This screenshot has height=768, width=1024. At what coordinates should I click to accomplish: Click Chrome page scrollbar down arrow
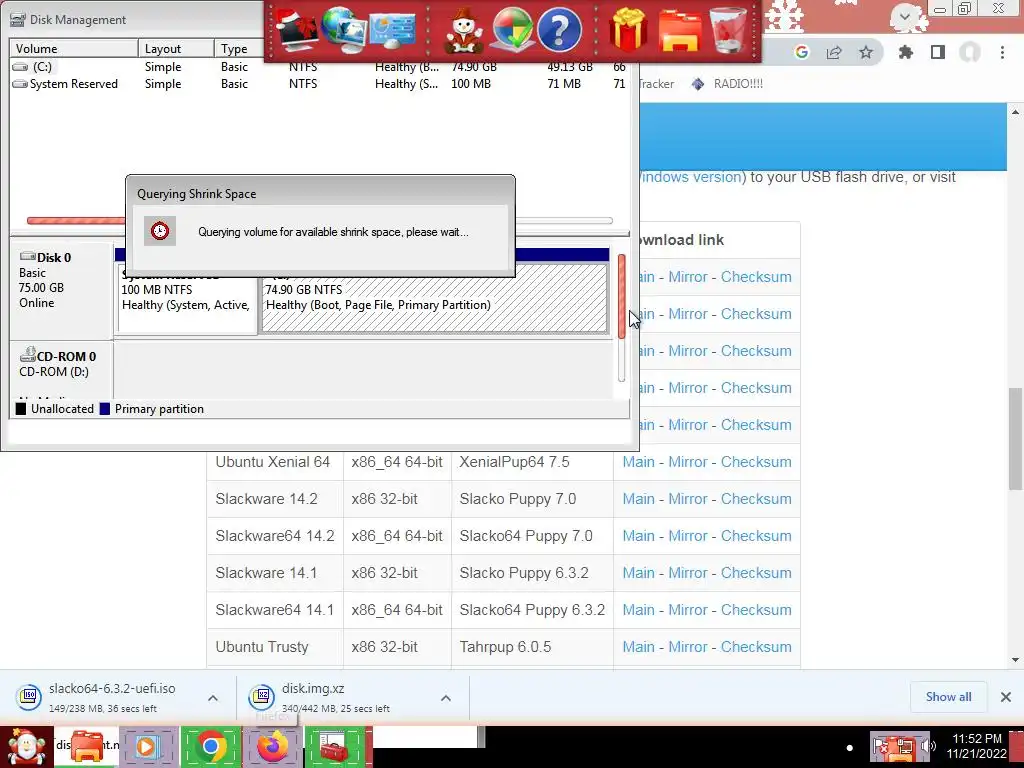tap(1016, 660)
